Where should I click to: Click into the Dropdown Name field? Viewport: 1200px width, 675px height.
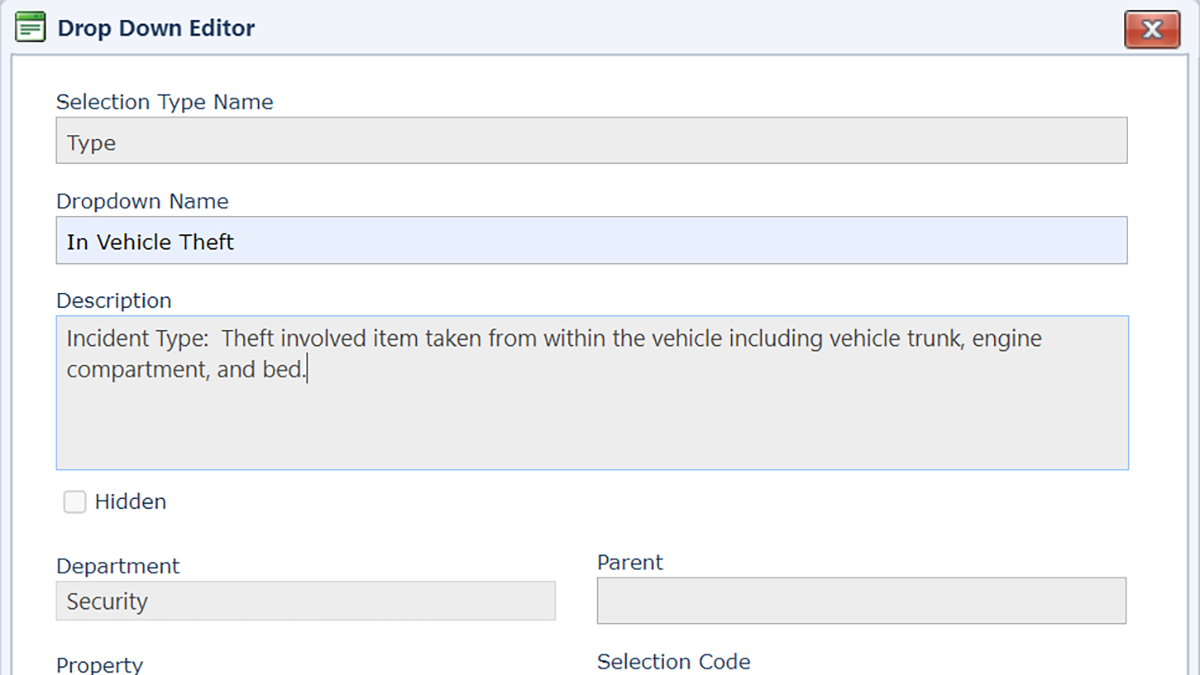pos(591,241)
